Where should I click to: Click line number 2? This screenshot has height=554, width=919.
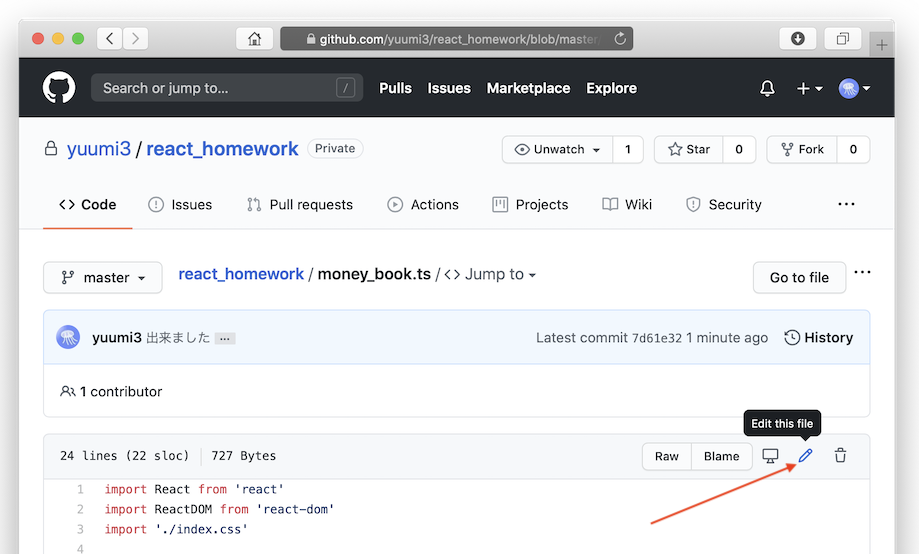[x=80, y=509]
